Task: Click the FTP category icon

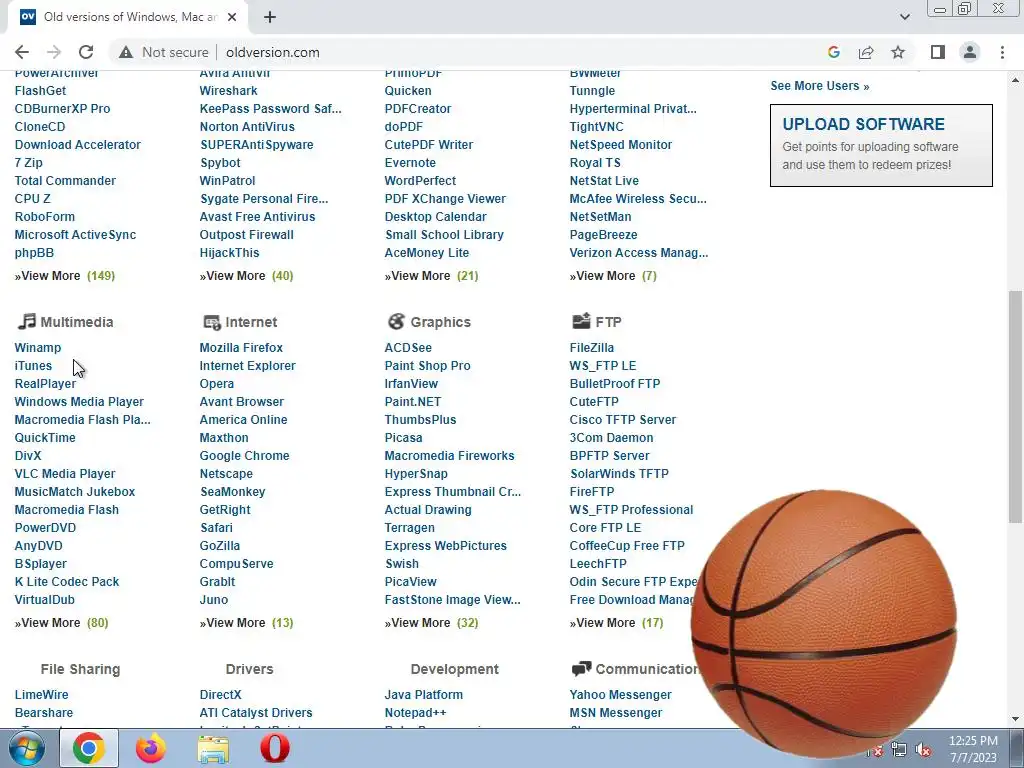Action: click(581, 321)
